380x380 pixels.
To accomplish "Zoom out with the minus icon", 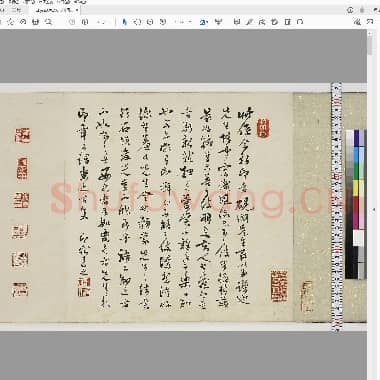I will pos(150,22).
